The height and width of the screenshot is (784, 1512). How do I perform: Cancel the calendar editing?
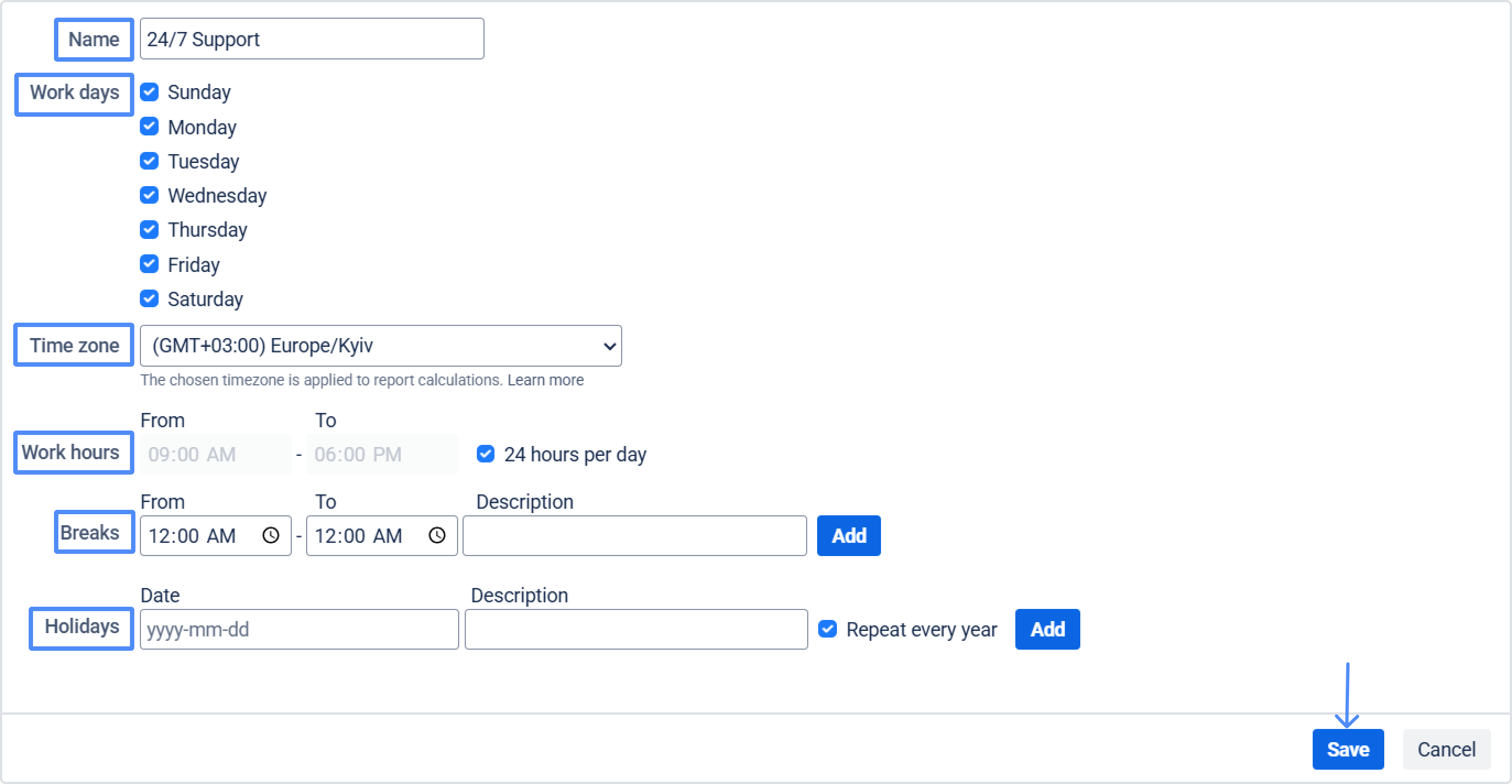(x=1446, y=749)
